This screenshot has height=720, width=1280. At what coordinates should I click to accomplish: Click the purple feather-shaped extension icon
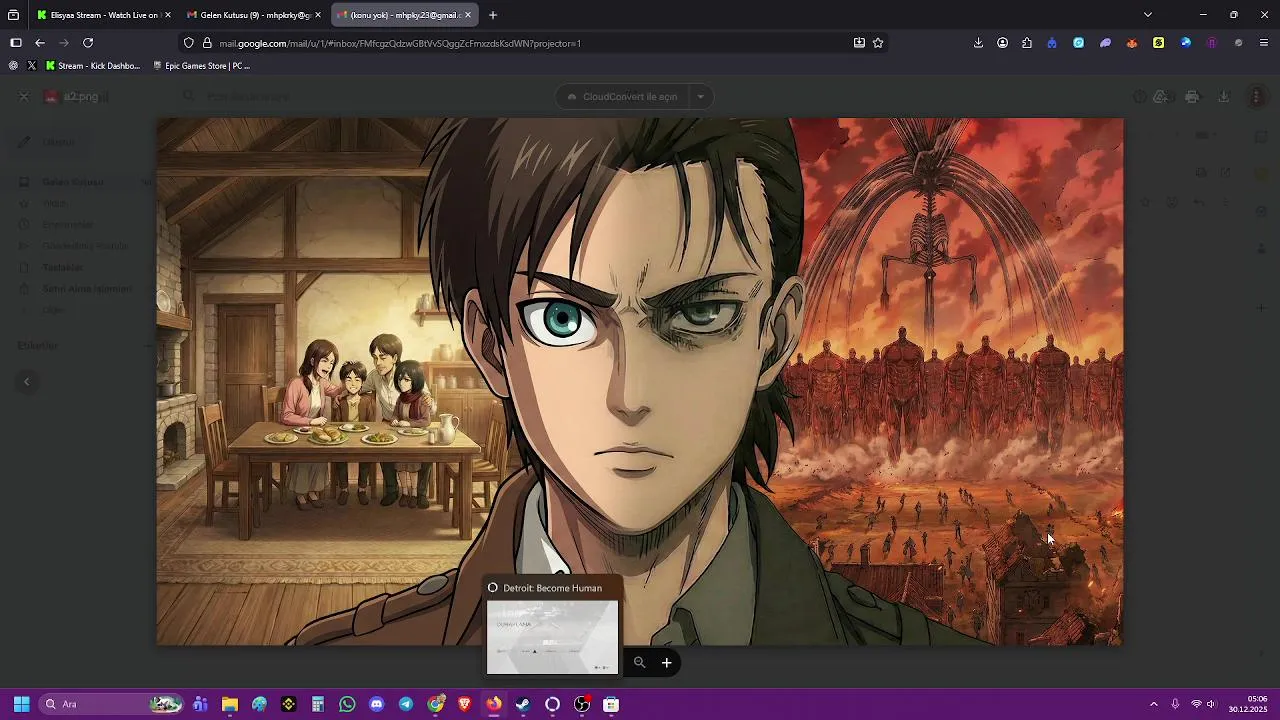1105,43
